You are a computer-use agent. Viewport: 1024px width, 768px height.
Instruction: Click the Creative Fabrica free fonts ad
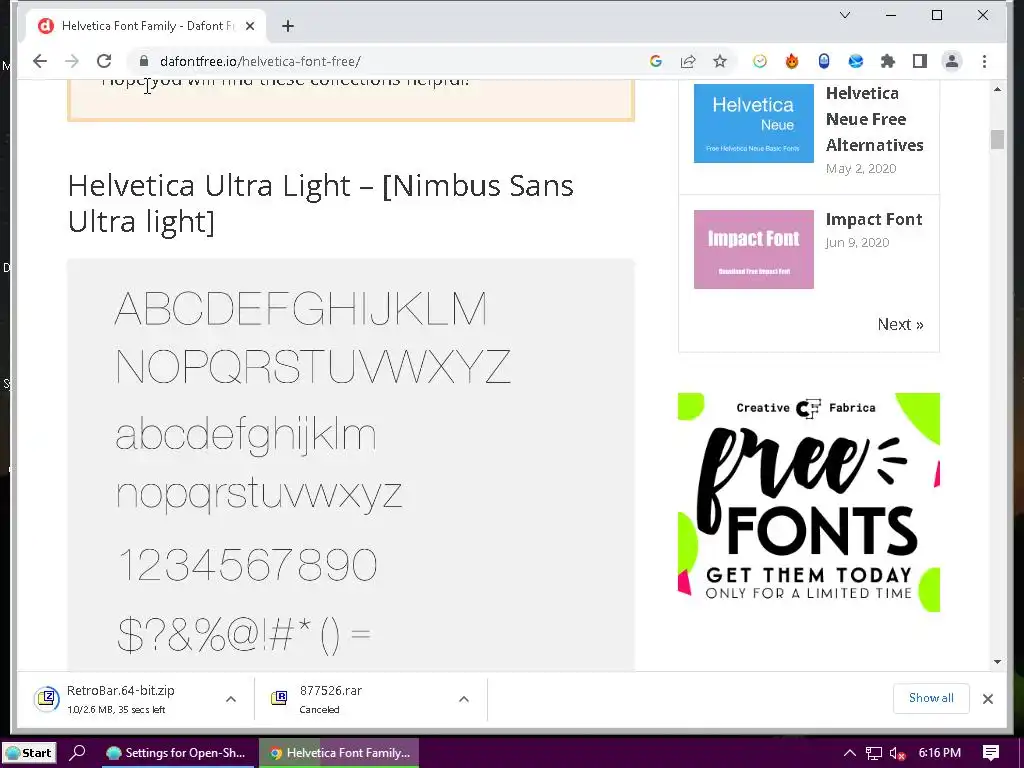click(x=808, y=502)
